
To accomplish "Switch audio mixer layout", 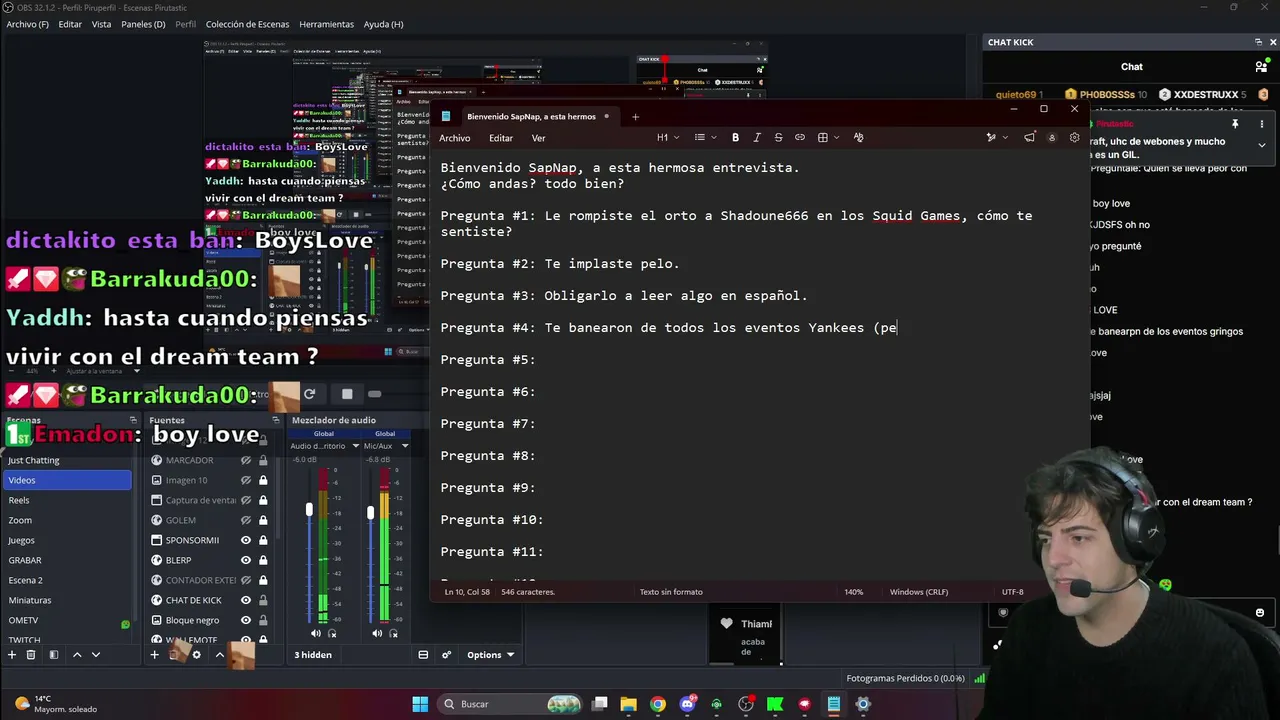I will 423,655.
